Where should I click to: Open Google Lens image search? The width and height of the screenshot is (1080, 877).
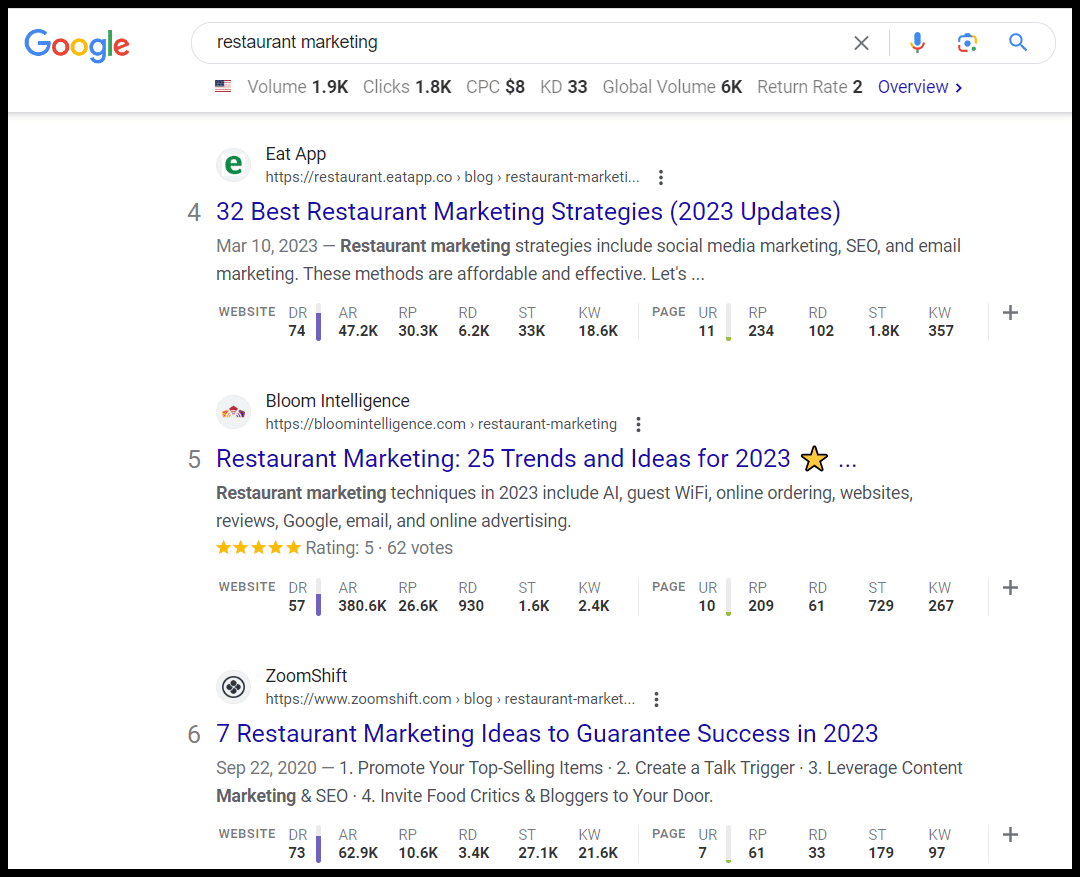click(967, 43)
